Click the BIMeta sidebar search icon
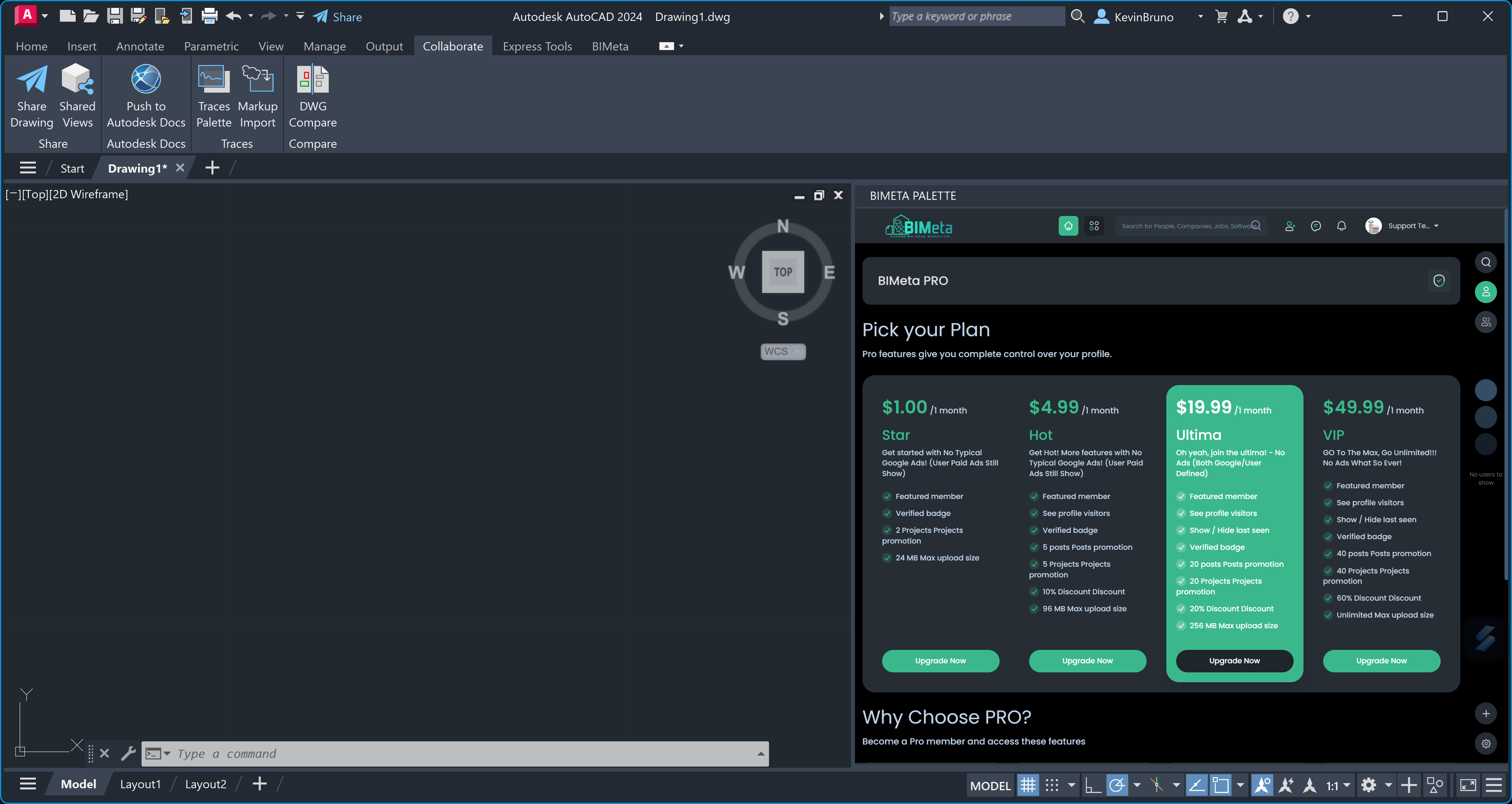The height and width of the screenshot is (804, 1512). [1486, 262]
